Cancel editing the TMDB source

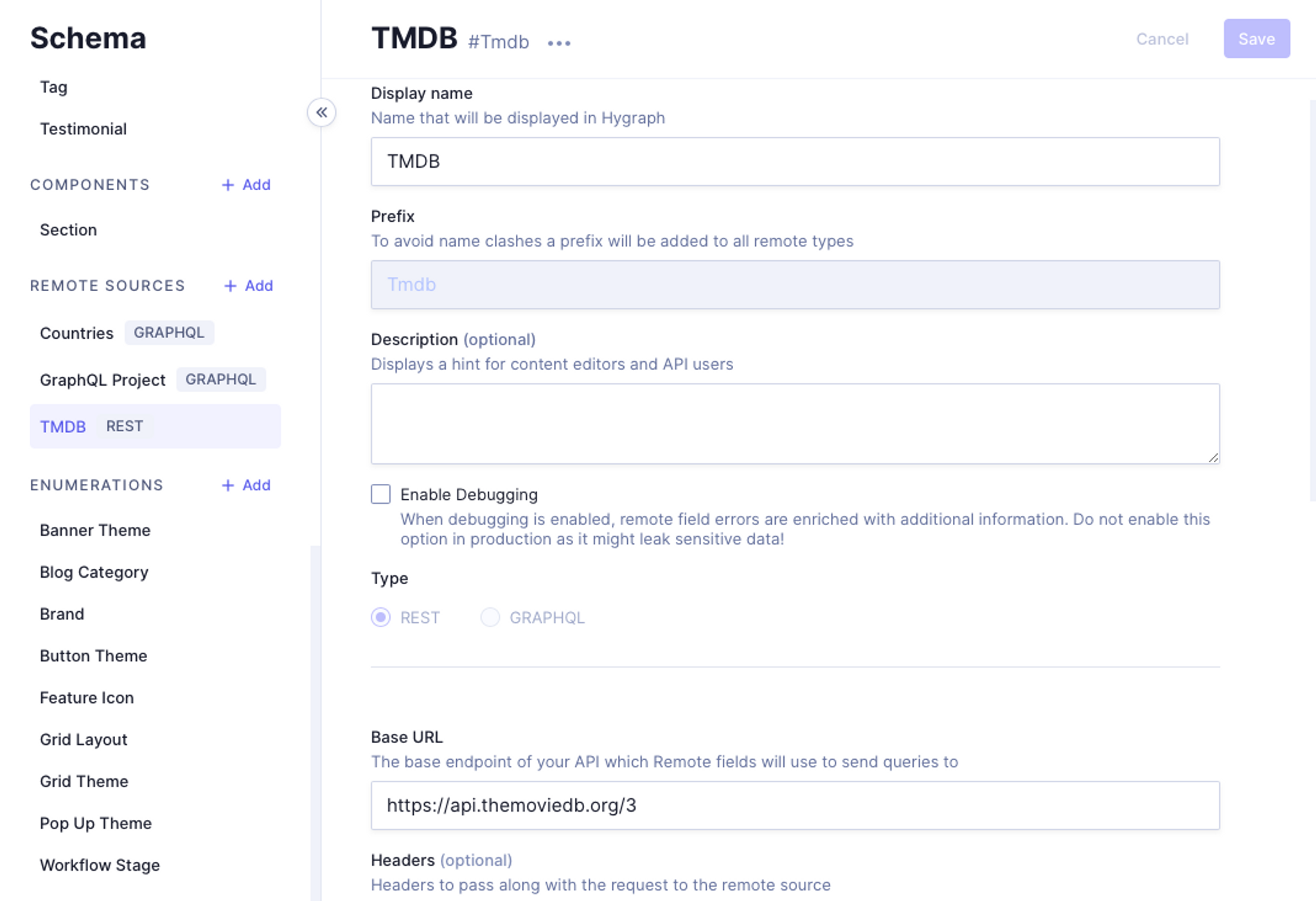pyautogui.click(x=1162, y=39)
